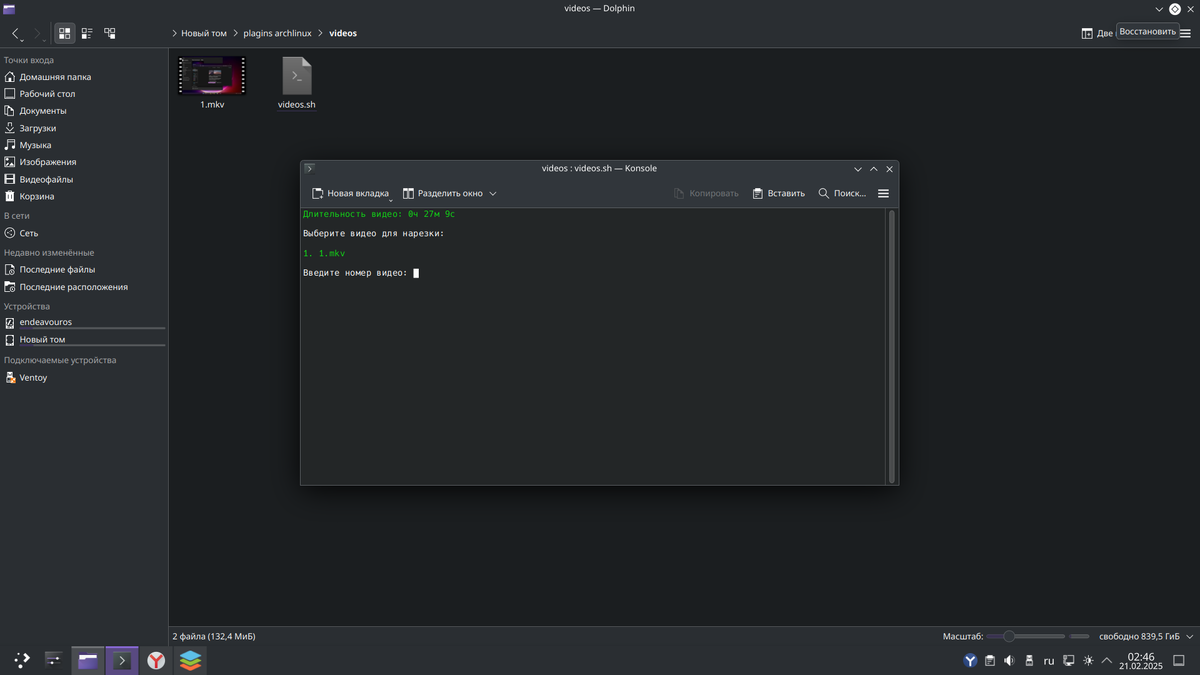Go forward in Dolphin navigation
1200x675 pixels.
pos(37,33)
